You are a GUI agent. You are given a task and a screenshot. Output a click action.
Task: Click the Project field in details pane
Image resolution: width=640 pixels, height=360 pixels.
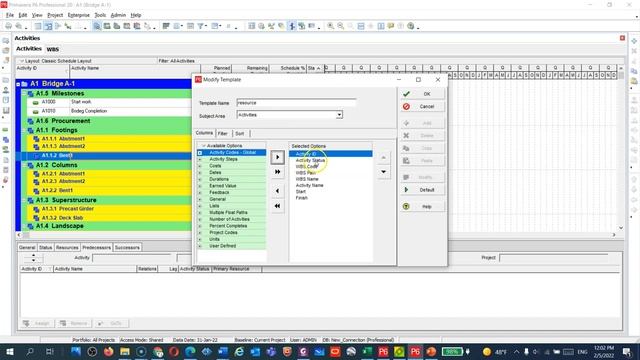(x=553, y=258)
